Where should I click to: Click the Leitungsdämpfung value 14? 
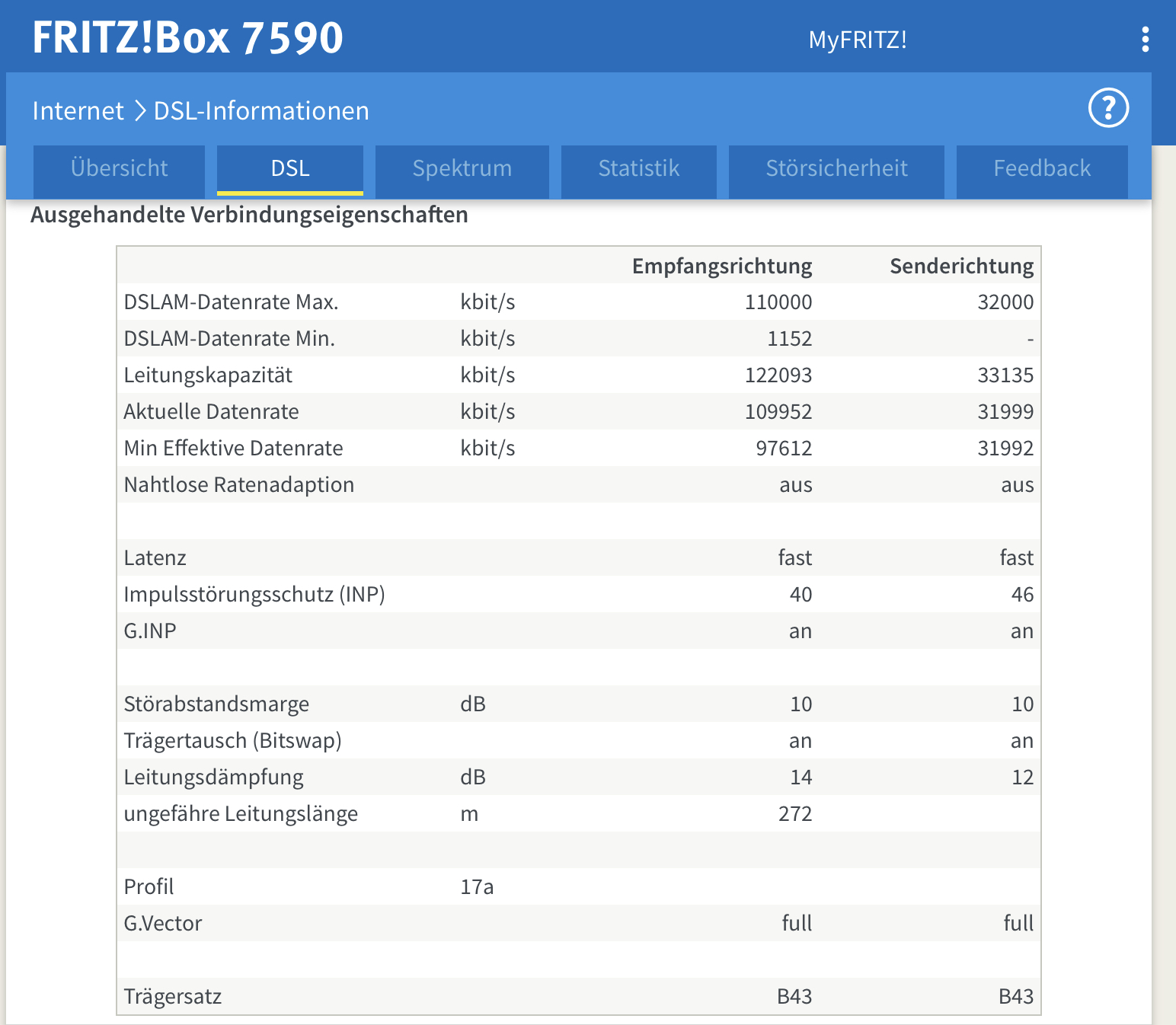(x=801, y=778)
